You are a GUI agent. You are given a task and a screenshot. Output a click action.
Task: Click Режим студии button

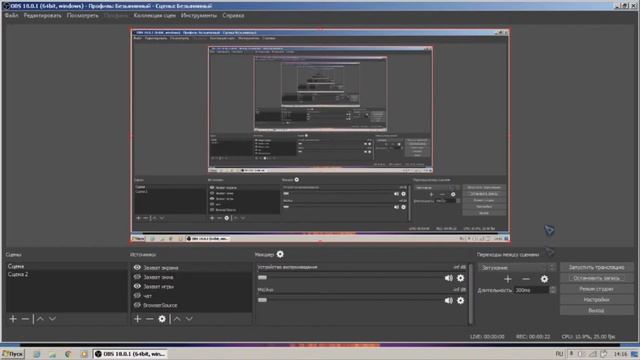click(x=596, y=289)
